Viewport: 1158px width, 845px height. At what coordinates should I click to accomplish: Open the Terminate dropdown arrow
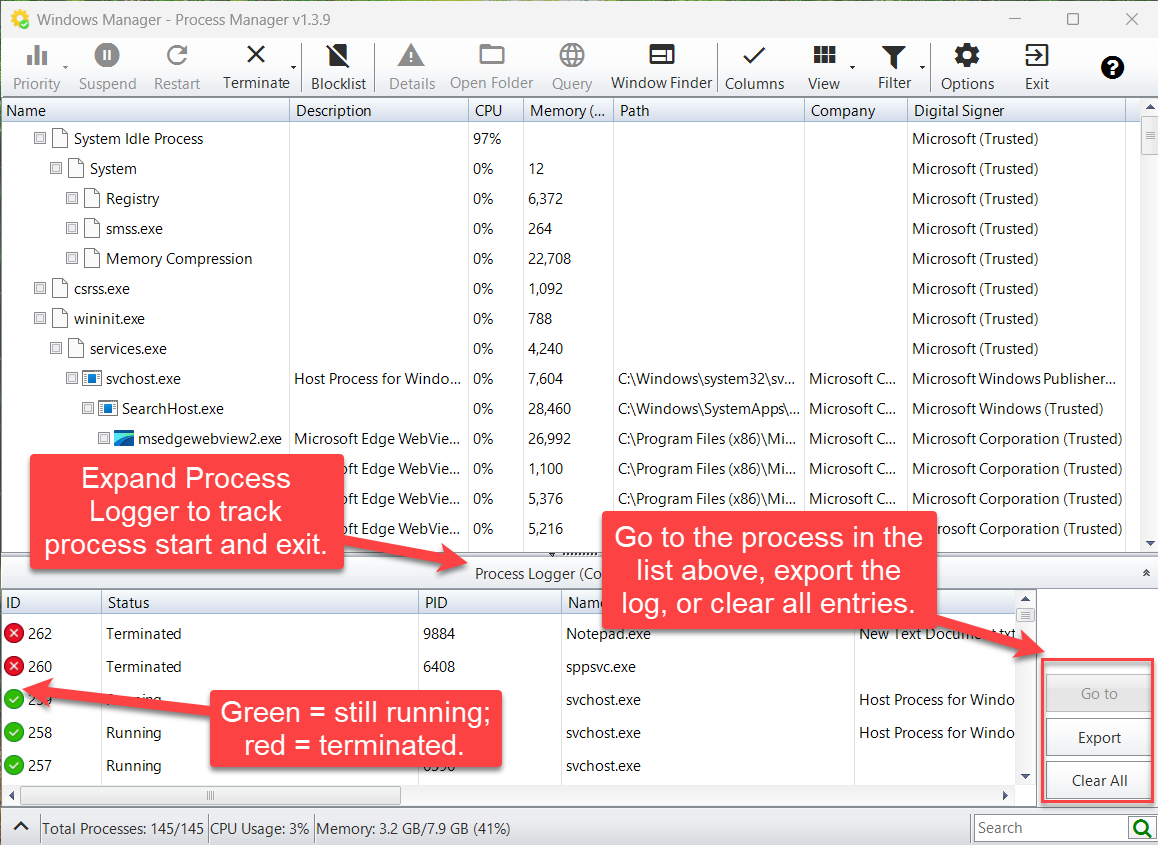click(x=294, y=68)
